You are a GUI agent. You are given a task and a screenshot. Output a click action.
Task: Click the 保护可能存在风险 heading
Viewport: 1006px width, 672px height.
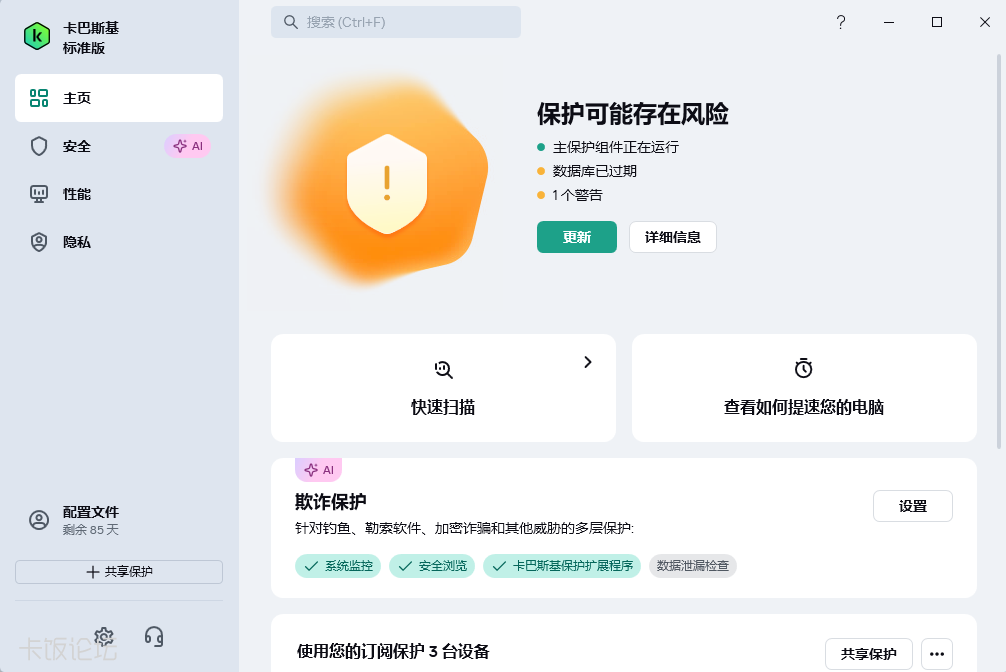coord(633,114)
